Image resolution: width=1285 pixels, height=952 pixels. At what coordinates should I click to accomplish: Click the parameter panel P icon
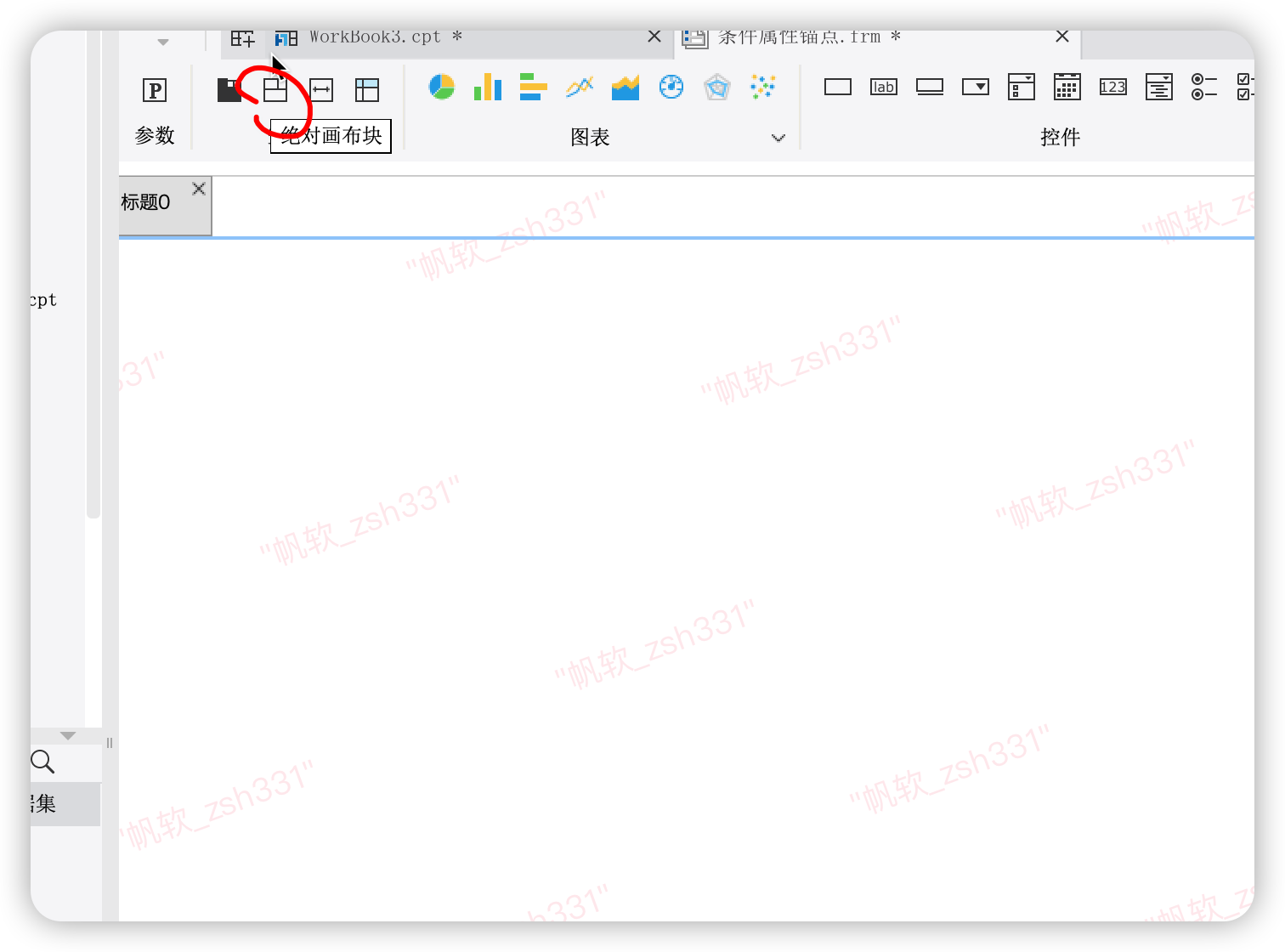(x=155, y=90)
